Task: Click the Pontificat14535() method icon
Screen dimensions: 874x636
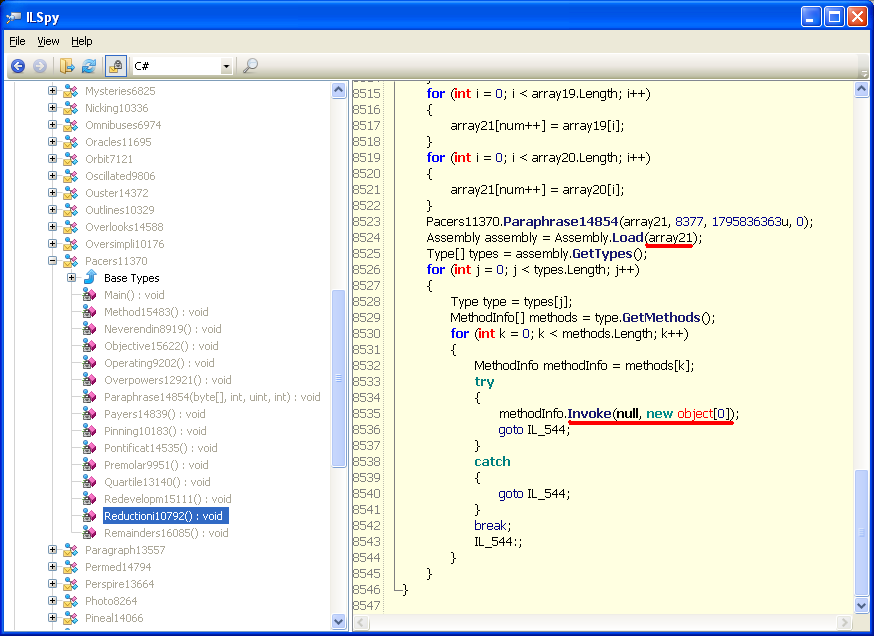Action: click(90, 448)
